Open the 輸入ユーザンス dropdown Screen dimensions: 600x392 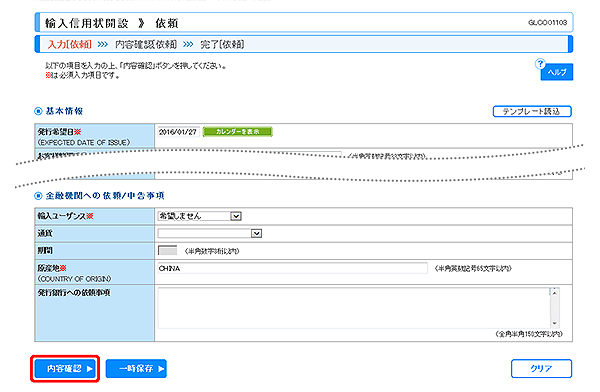199,216
